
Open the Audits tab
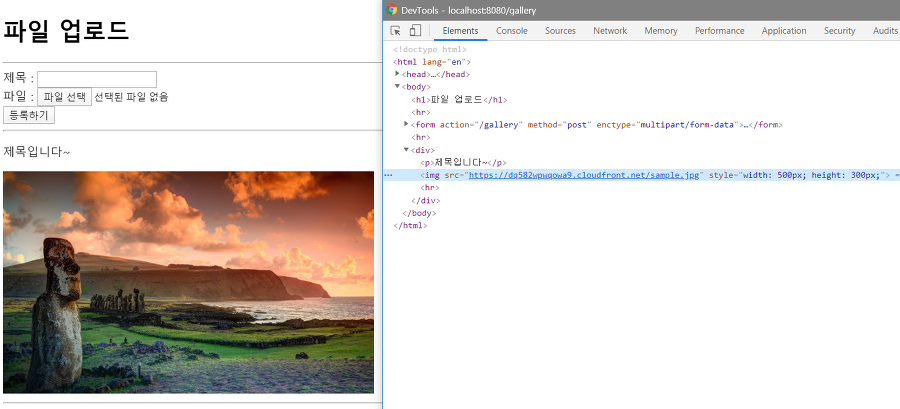[x=885, y=31]
